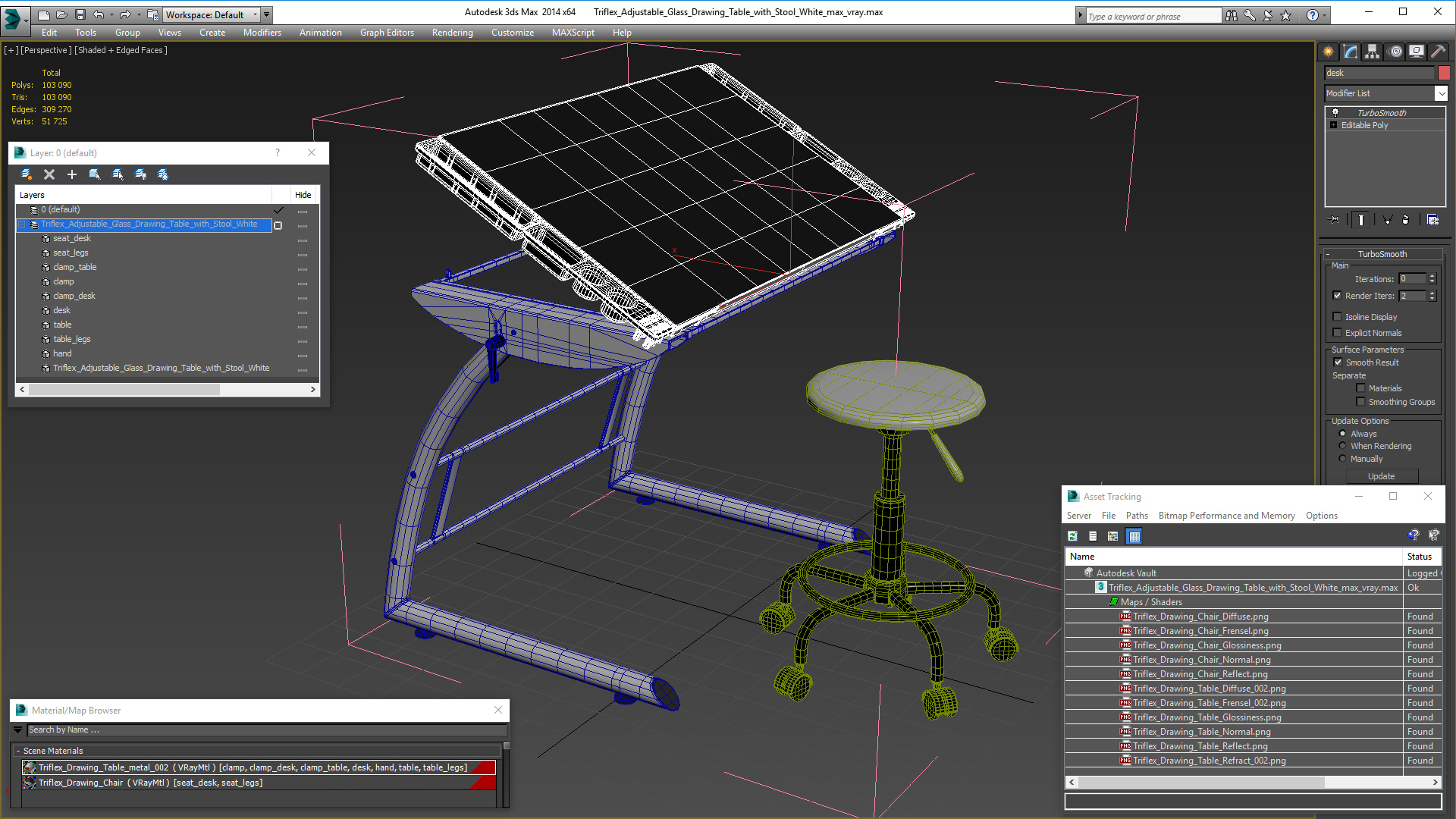Enable Separate by Materials checkbox
The height and width of the screenshot is (819, 1456).
point(1360,388)
